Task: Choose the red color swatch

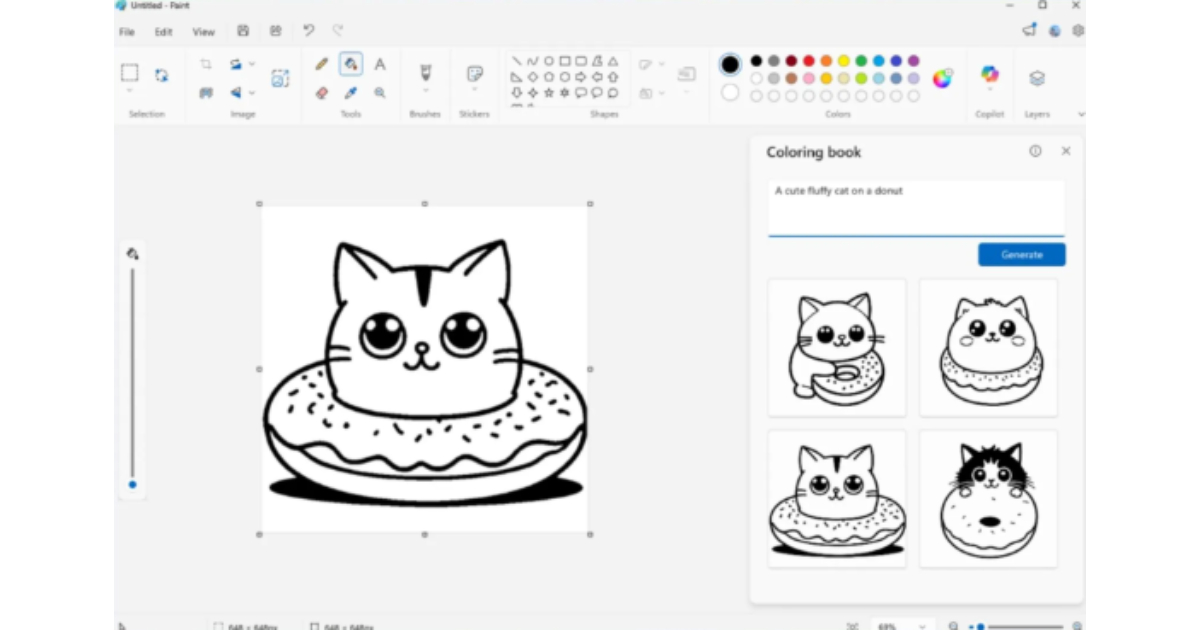Action: click(x=809, y=61)
